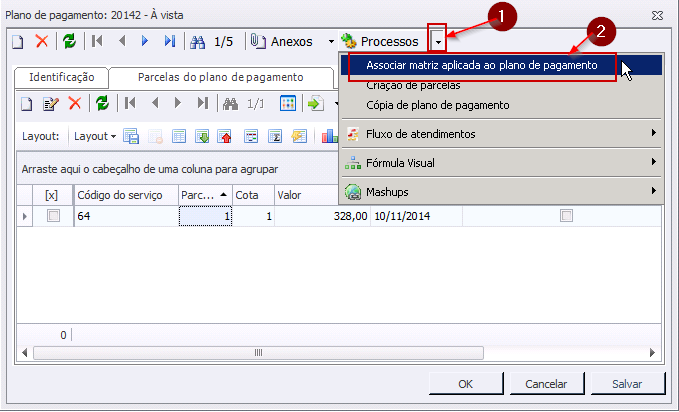Click the horizontal scrollbar thumb under the grid

tap(259, 352)
